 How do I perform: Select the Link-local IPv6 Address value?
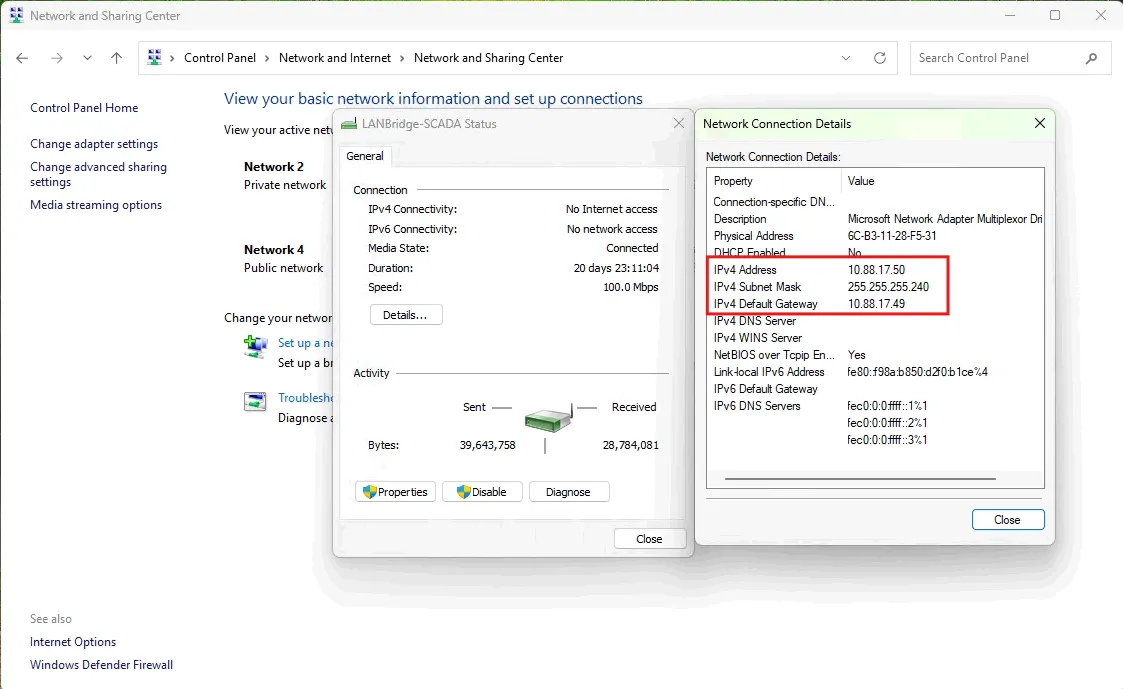click(x=917, y=372)
